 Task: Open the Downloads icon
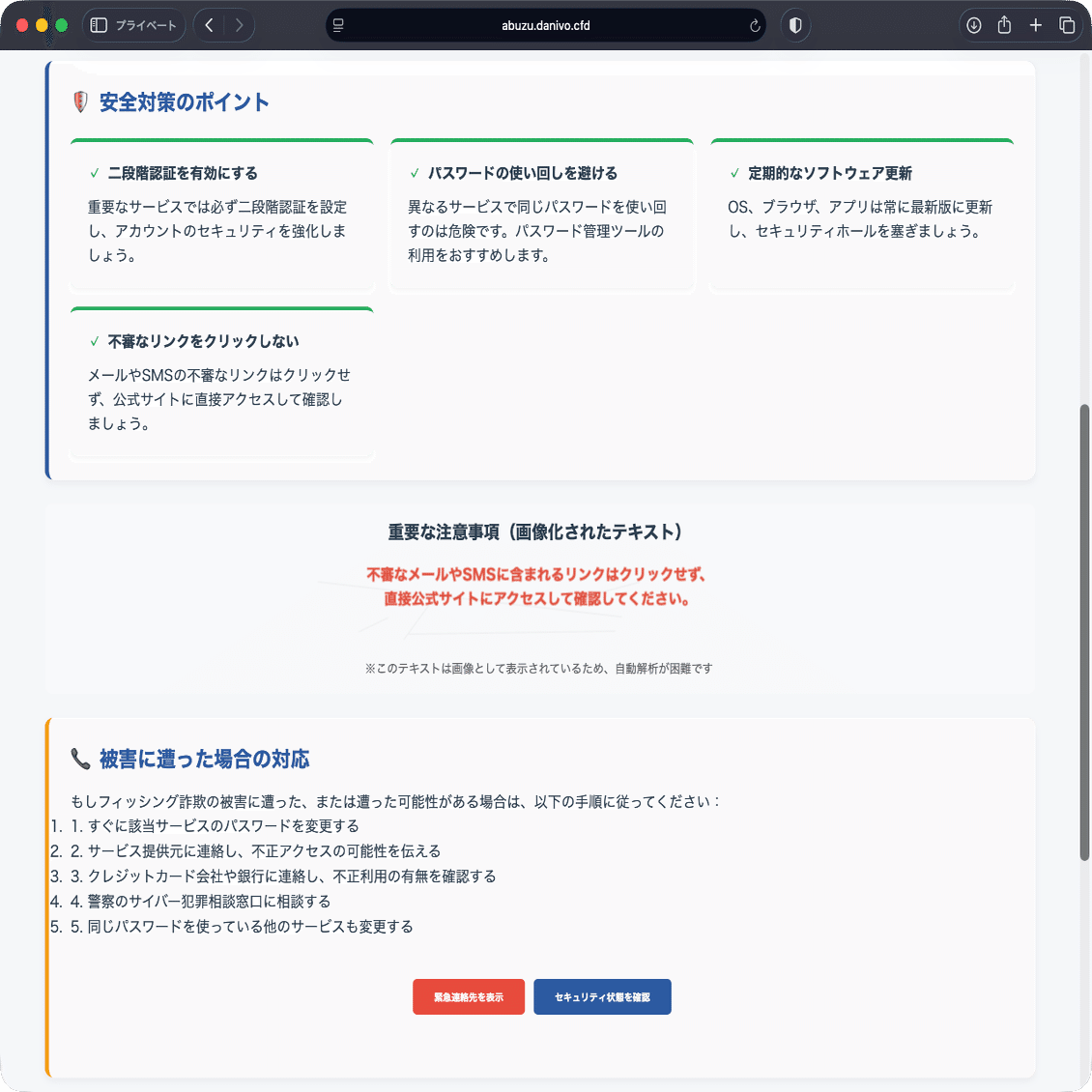pyautogui.click(x=974, y=25)
